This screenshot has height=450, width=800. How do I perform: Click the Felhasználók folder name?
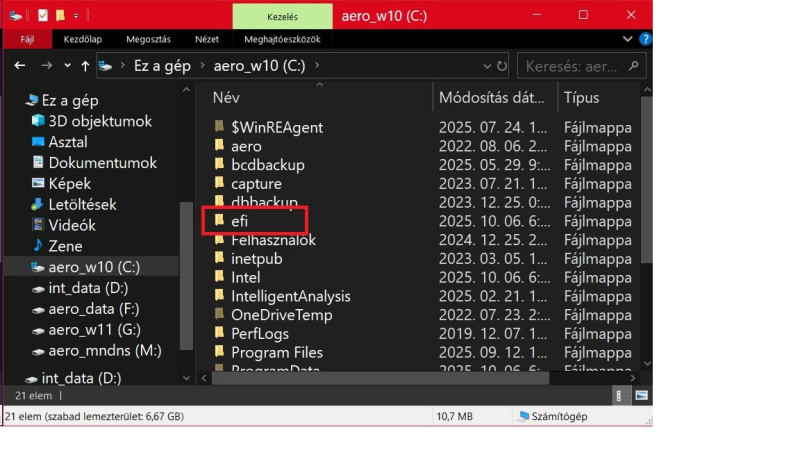[273, 240]
